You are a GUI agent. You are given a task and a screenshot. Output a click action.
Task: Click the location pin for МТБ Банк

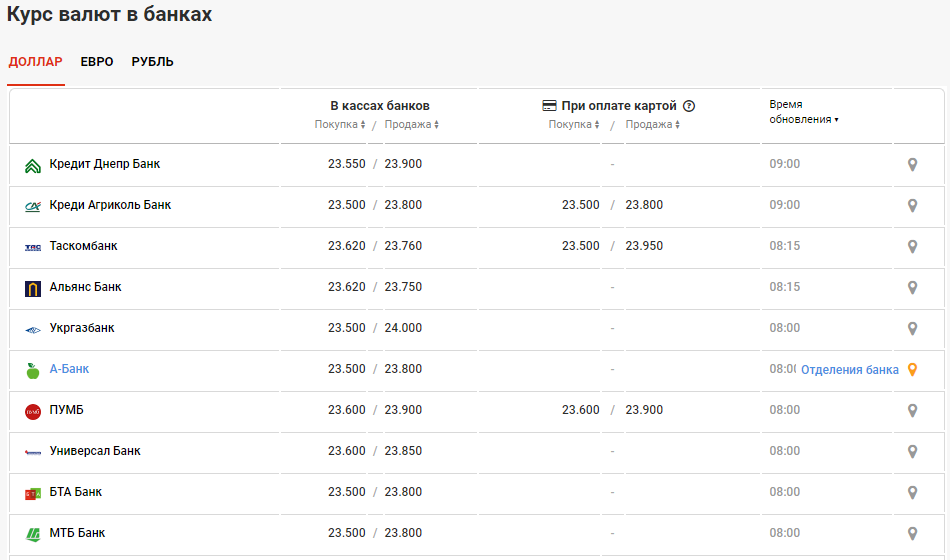(912, 534)
